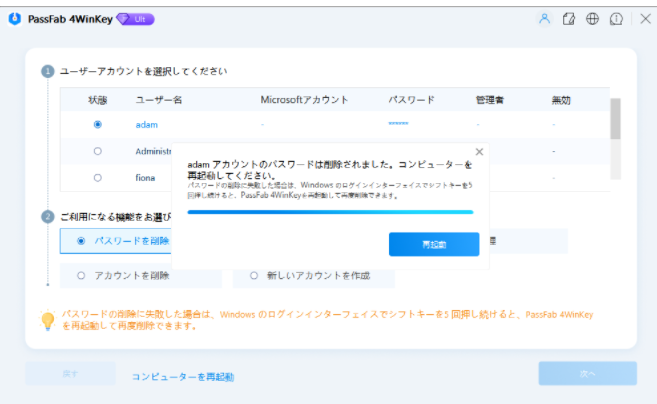The image size is (657, 404).
Task: Click the orange Shift key tip text
Action: click(x=327, y=320)
